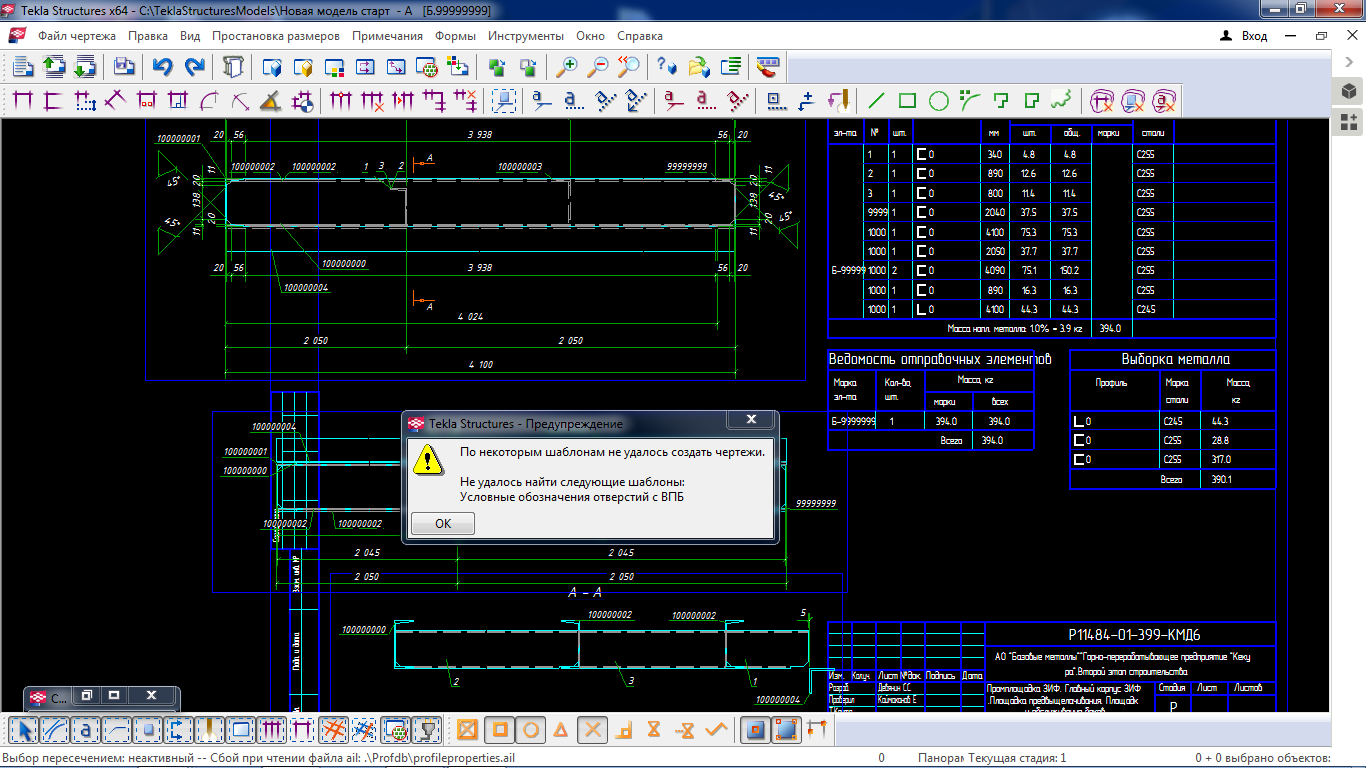Toggle snap to center points circle
The image size is (1366, 768).
tap(531, 730)
